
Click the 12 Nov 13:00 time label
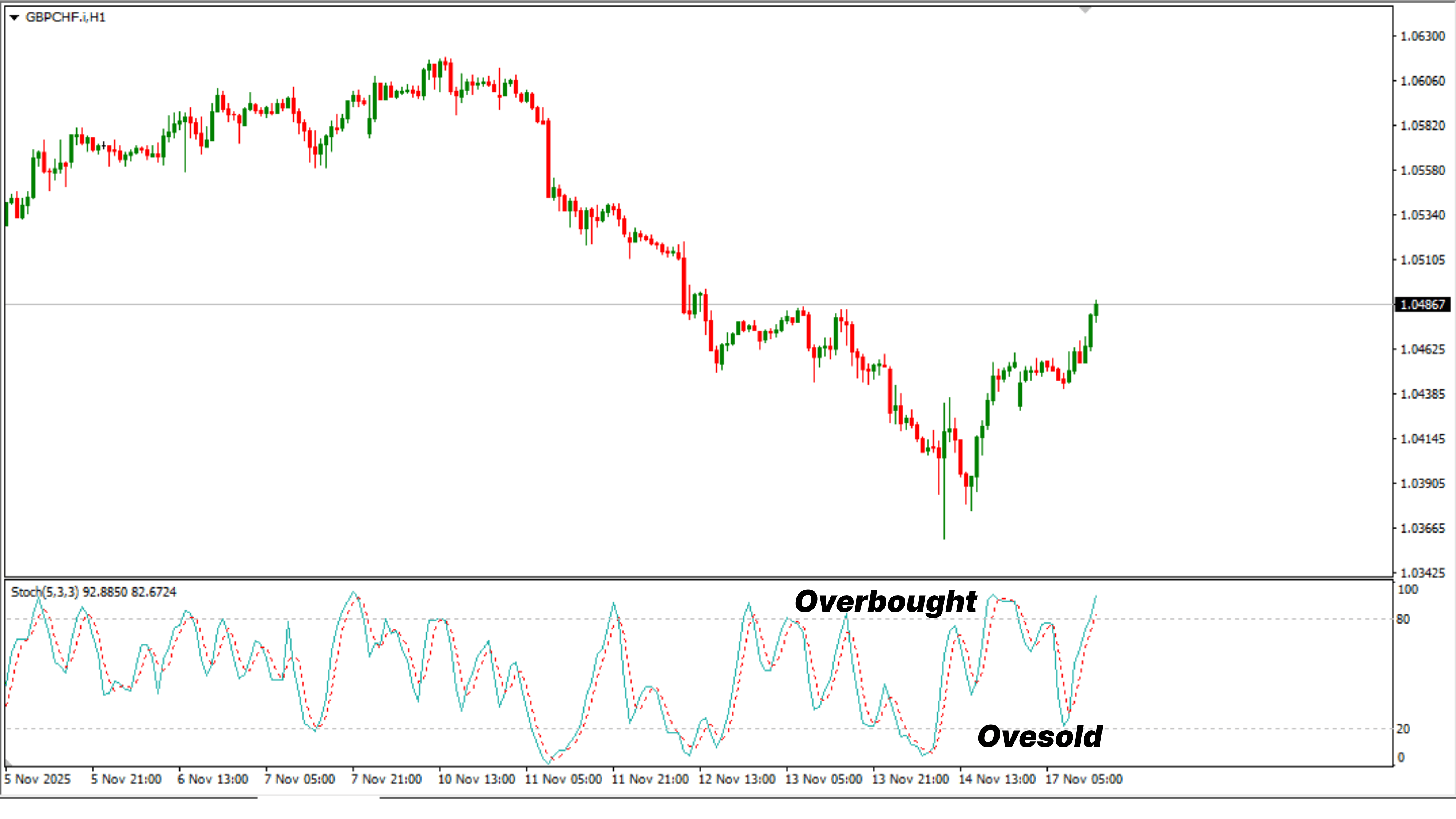point(737,779)
